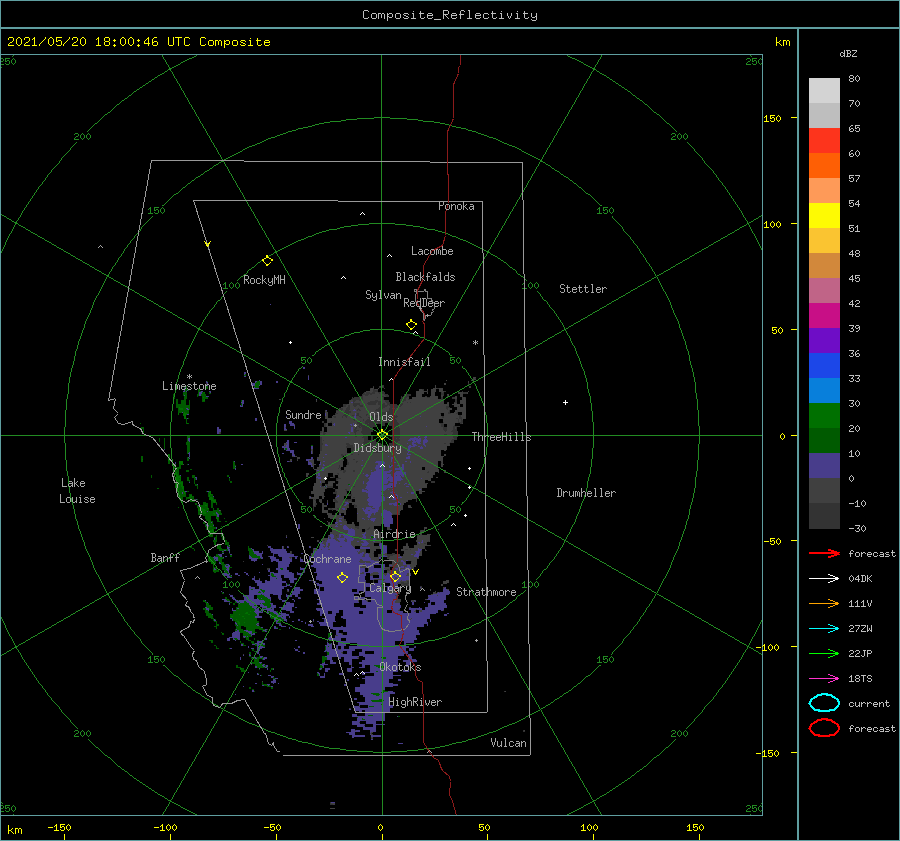Click the dBZ legend heading

[x=848, y=53]
